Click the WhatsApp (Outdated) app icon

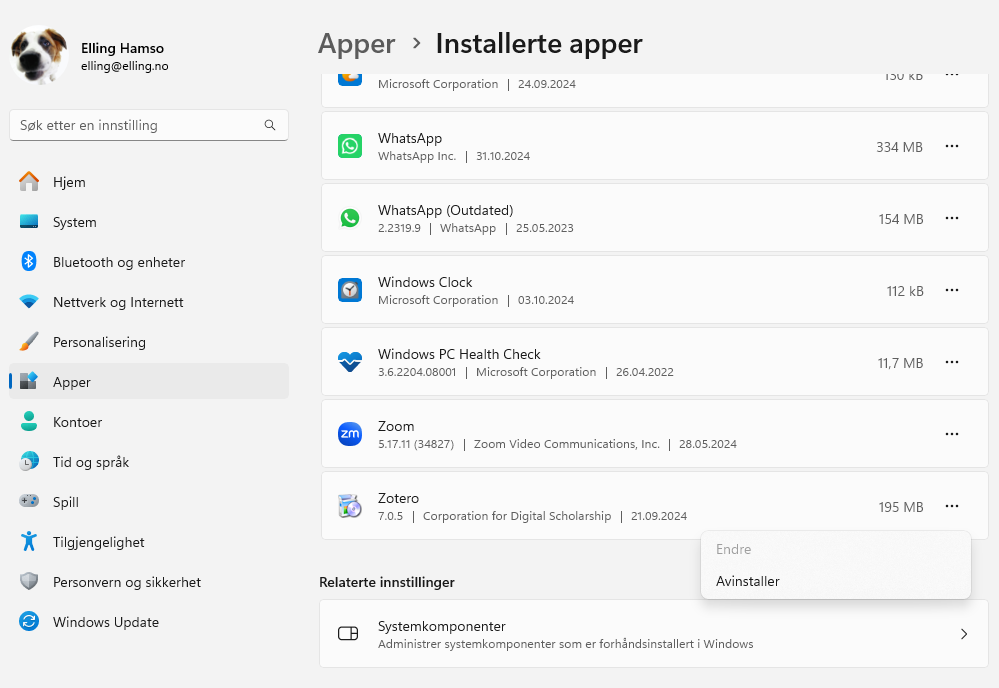(350, 218)
